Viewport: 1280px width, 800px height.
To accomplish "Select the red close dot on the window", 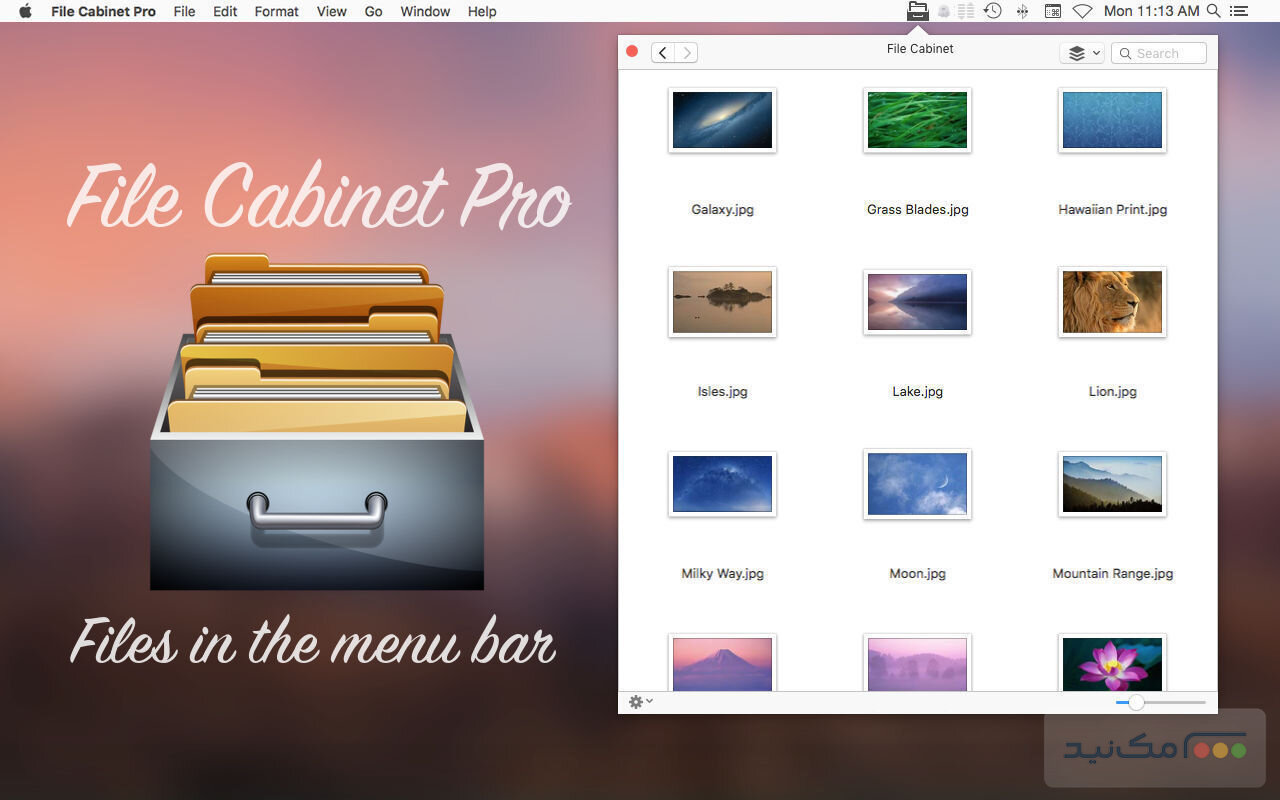I will 631,50.
